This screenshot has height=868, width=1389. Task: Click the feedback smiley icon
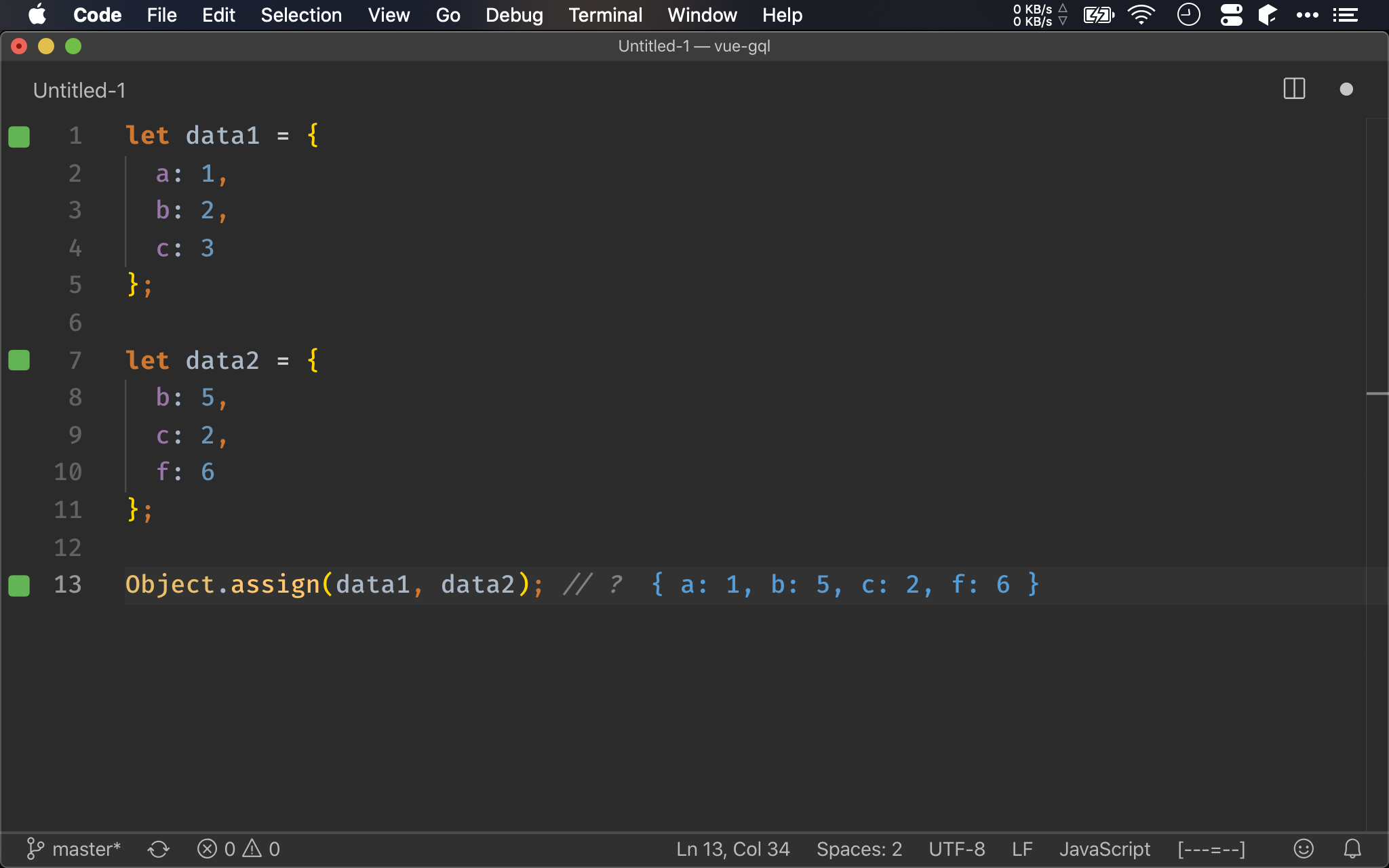1304,849
